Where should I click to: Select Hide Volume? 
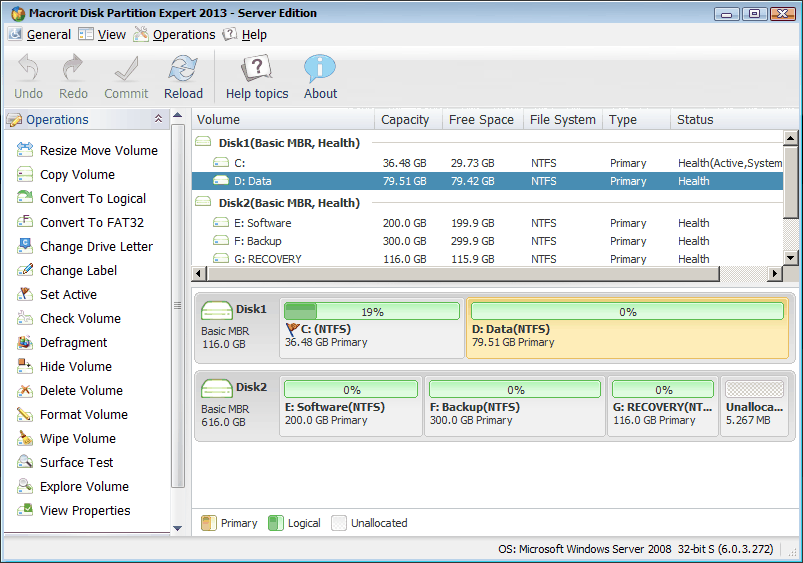(64, 366)
